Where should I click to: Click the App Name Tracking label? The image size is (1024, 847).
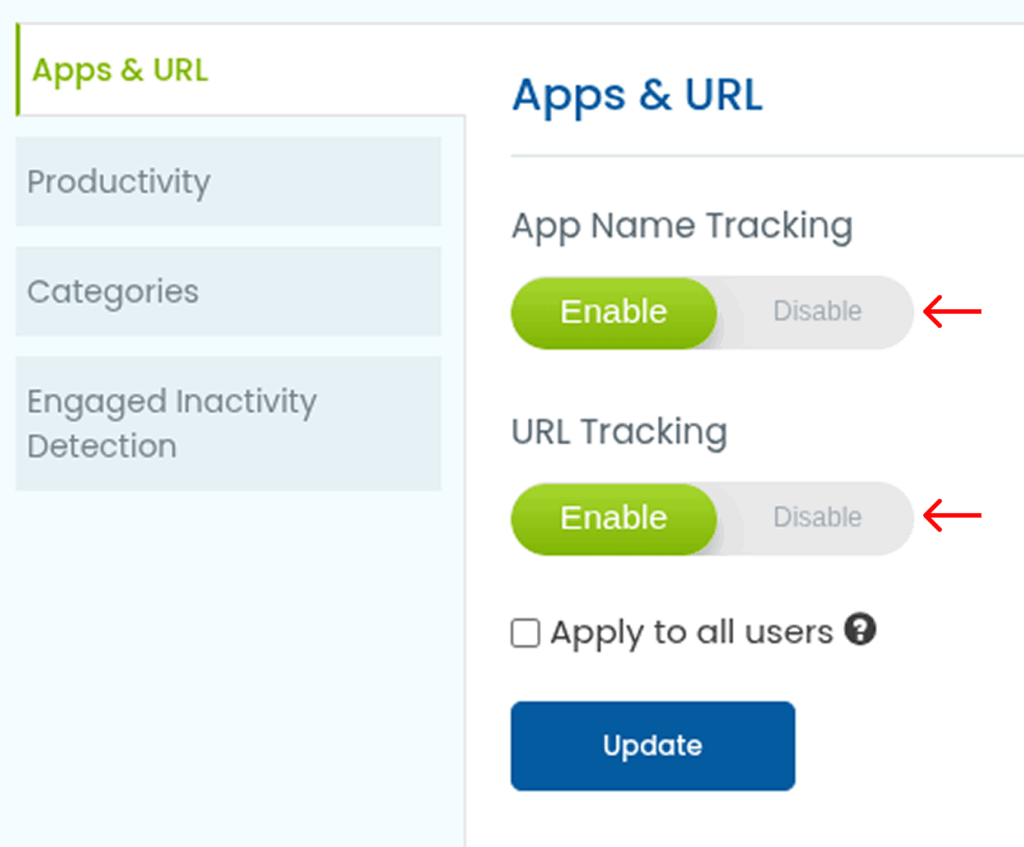682,226
